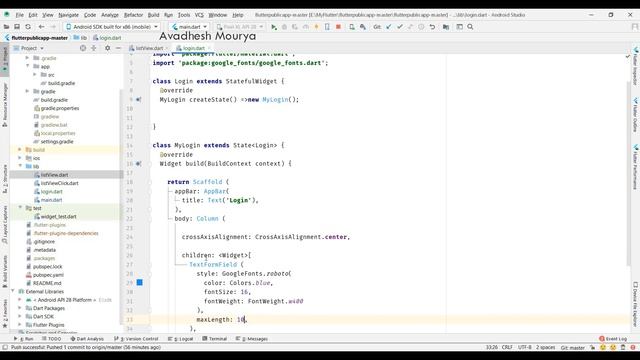Open the Logcat tool window

(180, 339)
